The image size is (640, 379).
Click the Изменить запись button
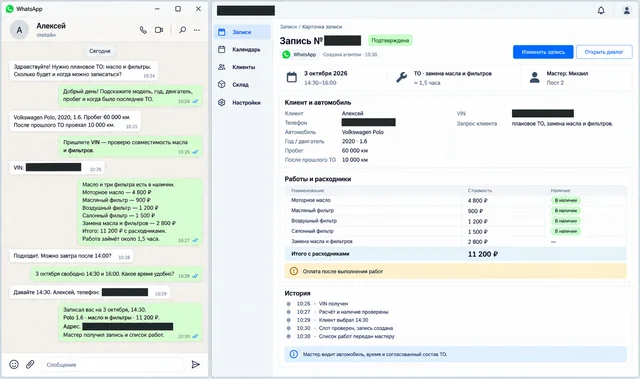543,52
